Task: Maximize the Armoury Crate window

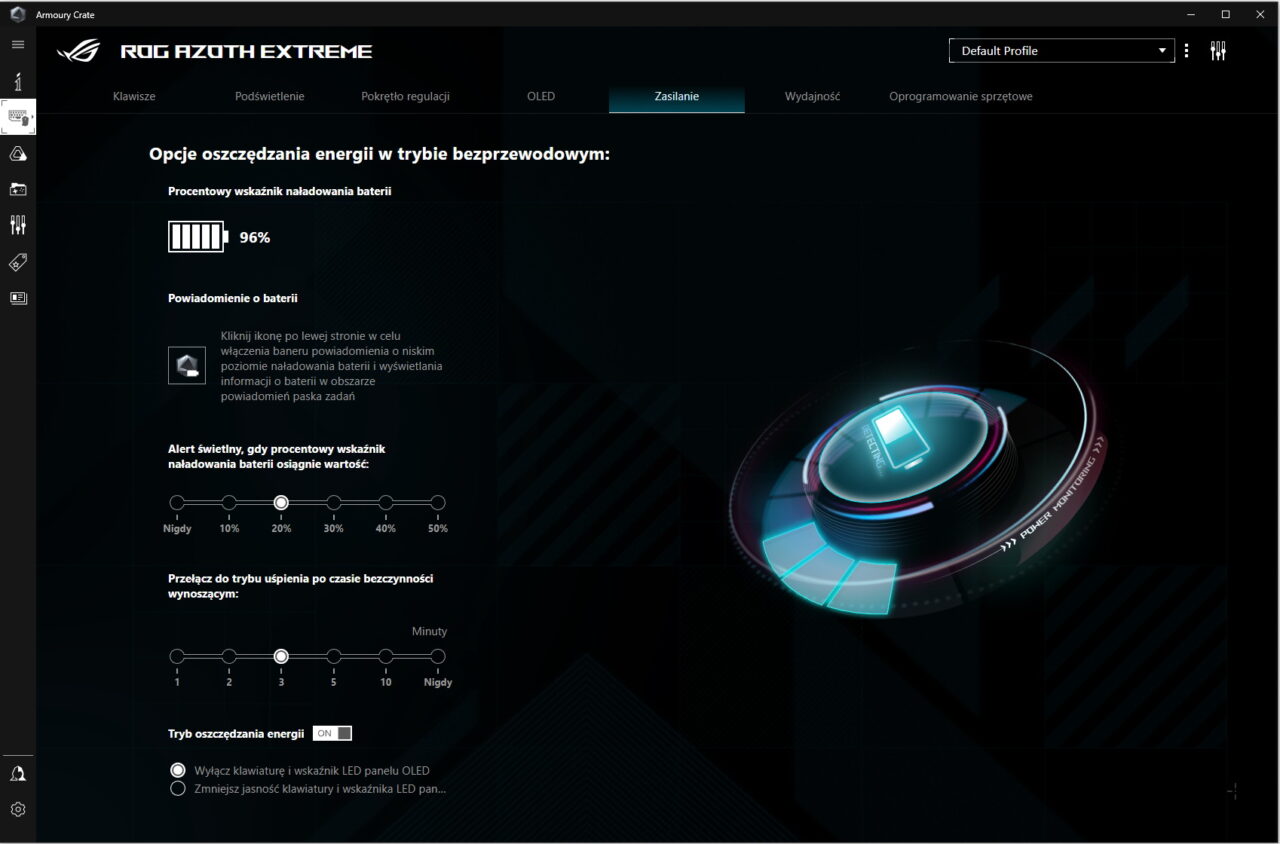Action: [1225, 14]
